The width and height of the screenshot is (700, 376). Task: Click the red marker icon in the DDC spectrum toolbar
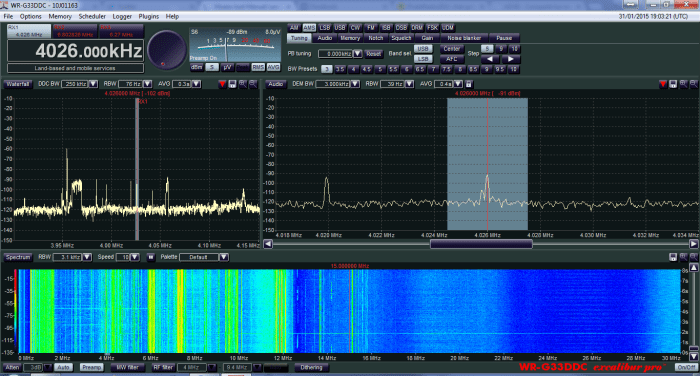pos(222,84)
